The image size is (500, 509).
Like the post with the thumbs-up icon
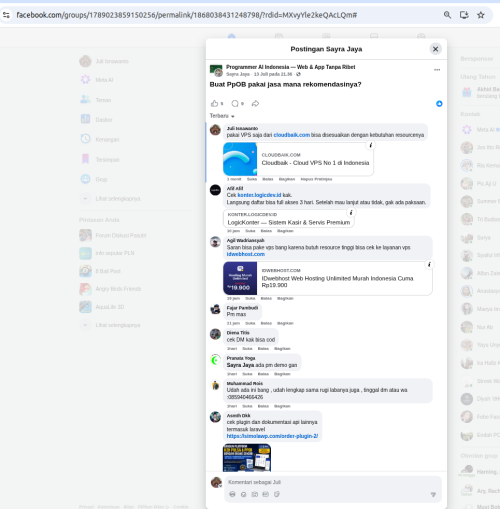214,104
